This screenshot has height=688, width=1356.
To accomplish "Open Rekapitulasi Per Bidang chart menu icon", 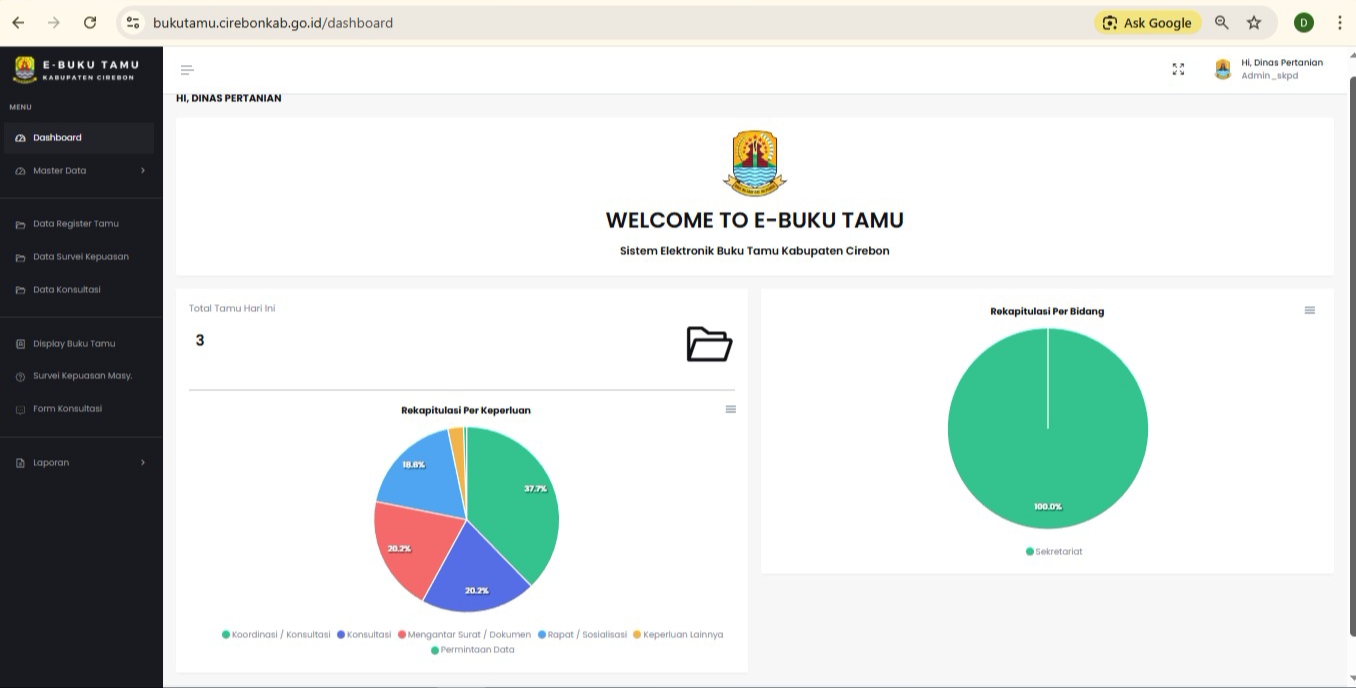I will coord(1310,310).
